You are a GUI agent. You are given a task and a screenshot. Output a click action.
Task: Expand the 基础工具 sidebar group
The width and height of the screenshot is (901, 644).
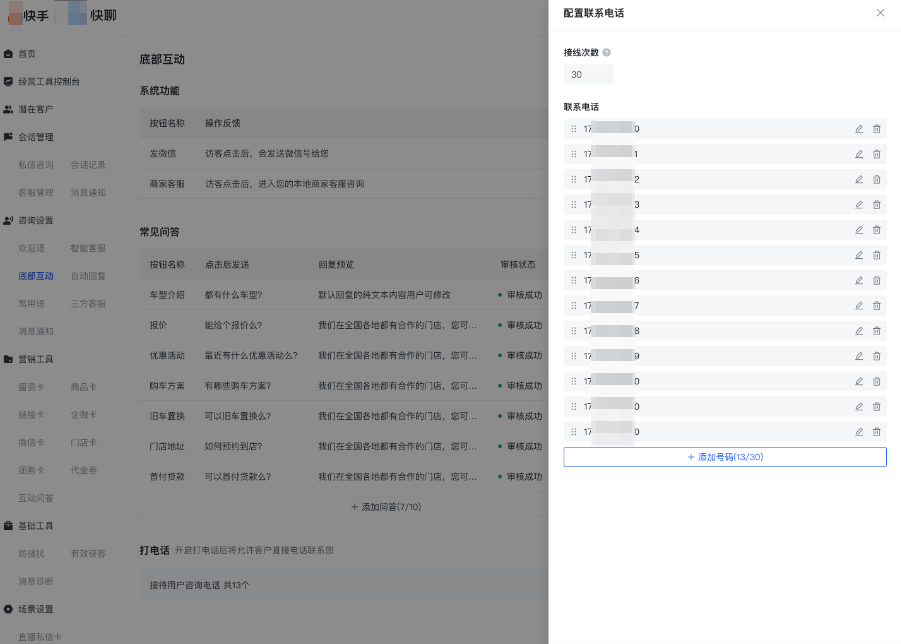(x=35, y=526)
